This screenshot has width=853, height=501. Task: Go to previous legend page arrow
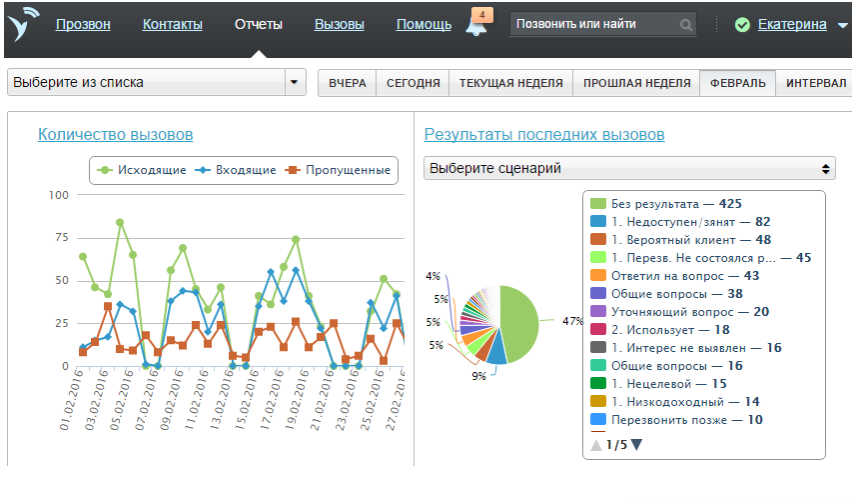tap(596, 445)
